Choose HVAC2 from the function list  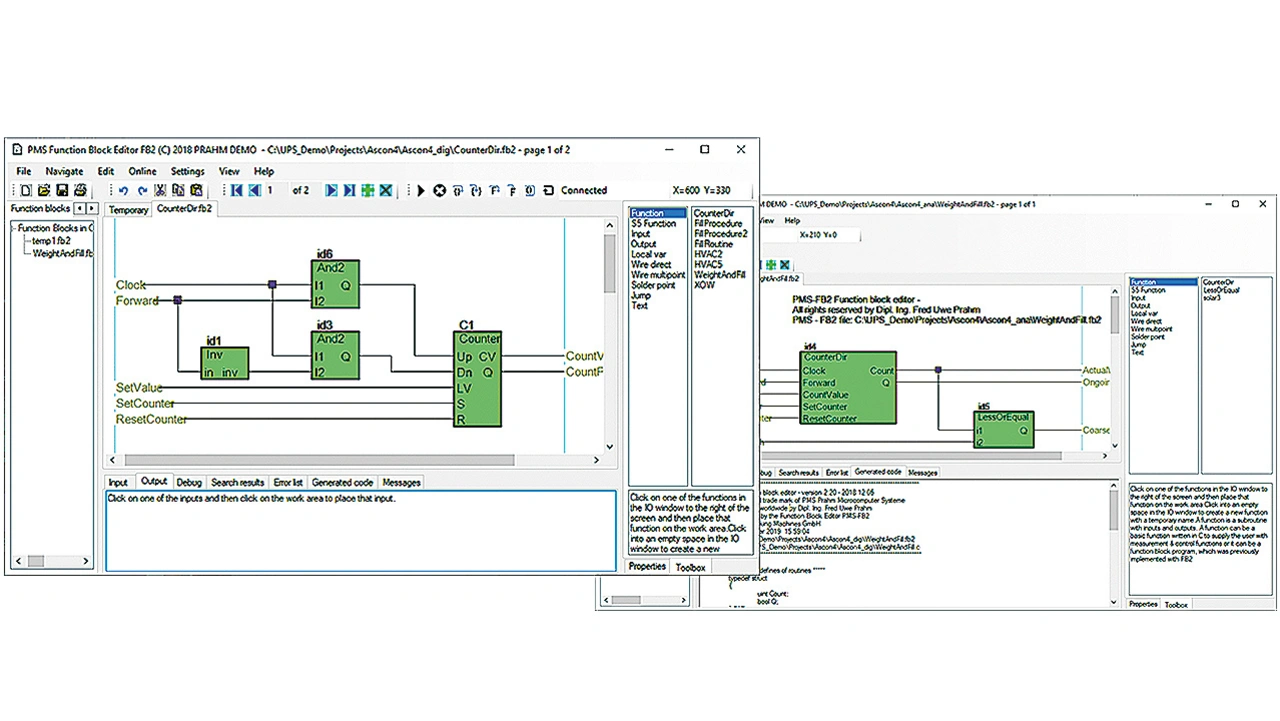click(x=708, y=254)
